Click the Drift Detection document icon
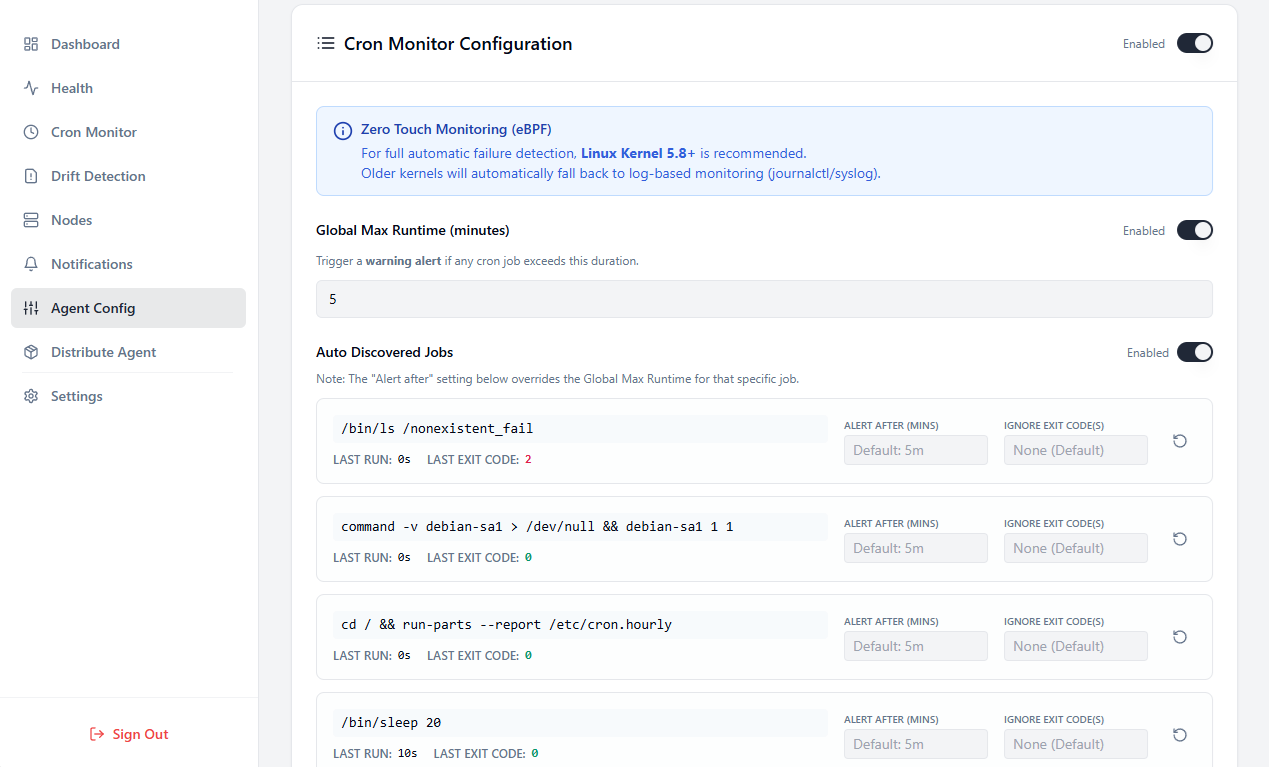The height and width of the screenshot is (767, 1269). pyautogui.click(x=31, y=176)
